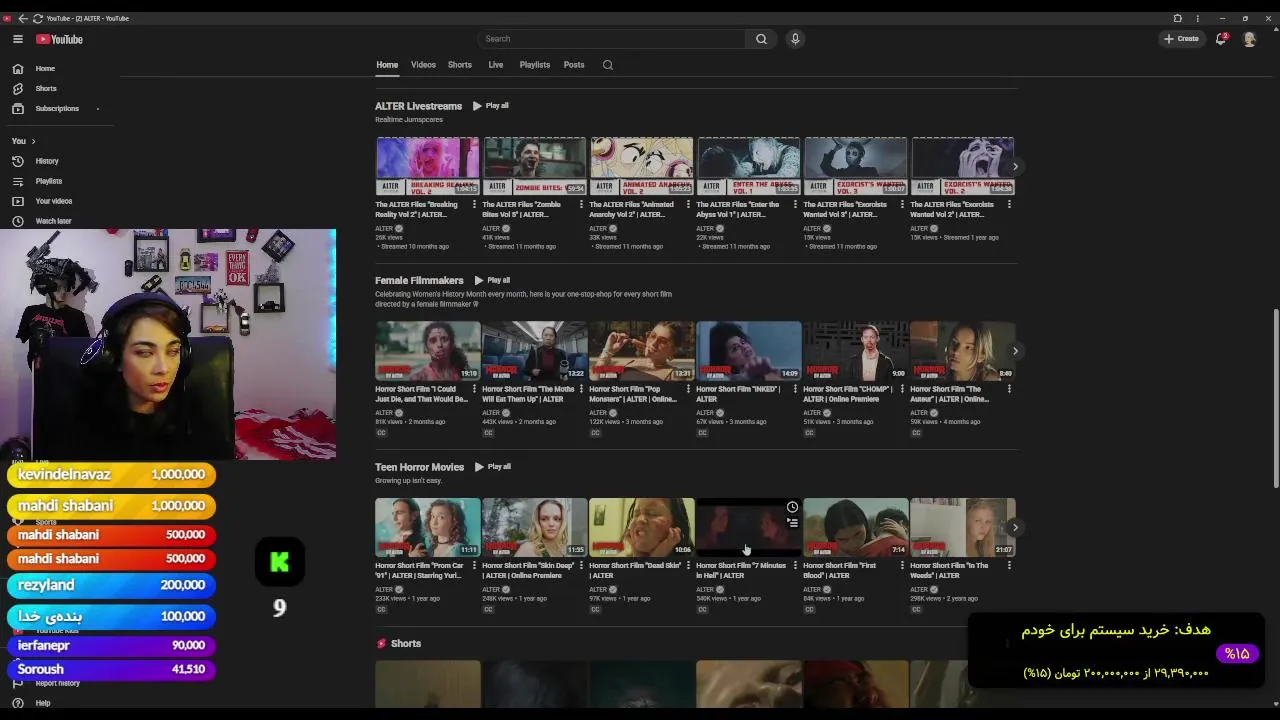Open Your videos in the sidebar
The width and height of the screenshot is (1280, 720).
pos(53,201)
